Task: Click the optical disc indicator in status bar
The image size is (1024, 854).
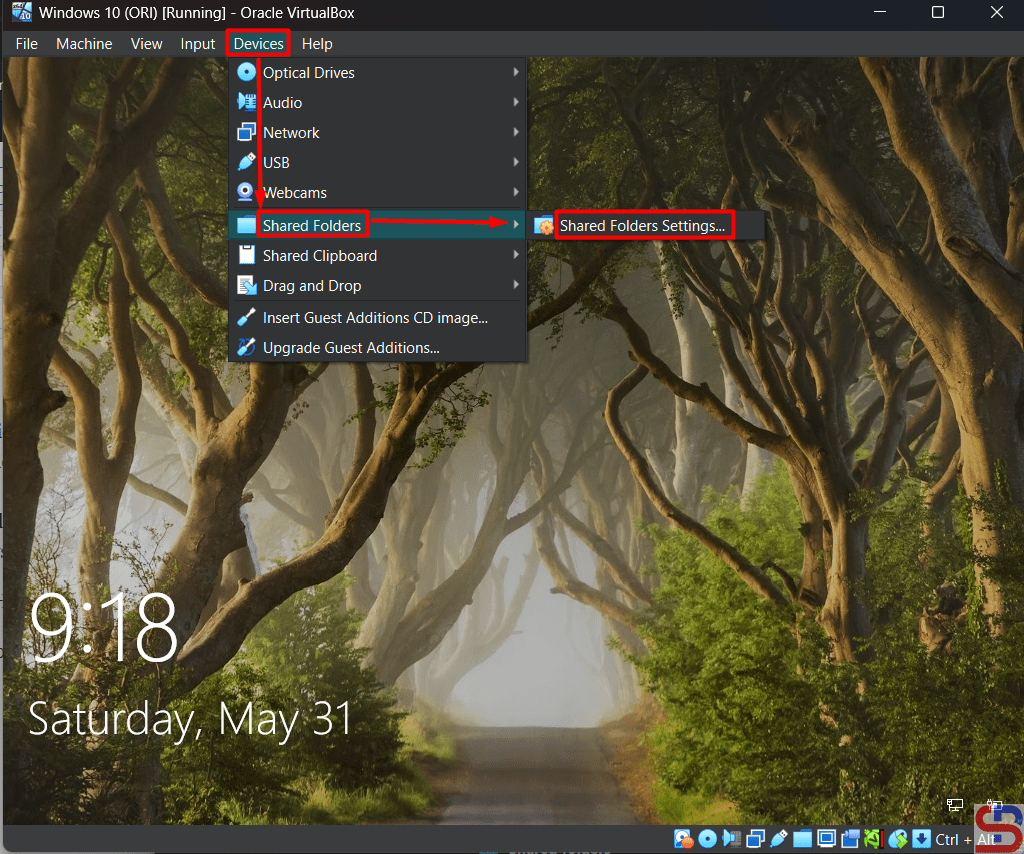Action: pos(708,839)
